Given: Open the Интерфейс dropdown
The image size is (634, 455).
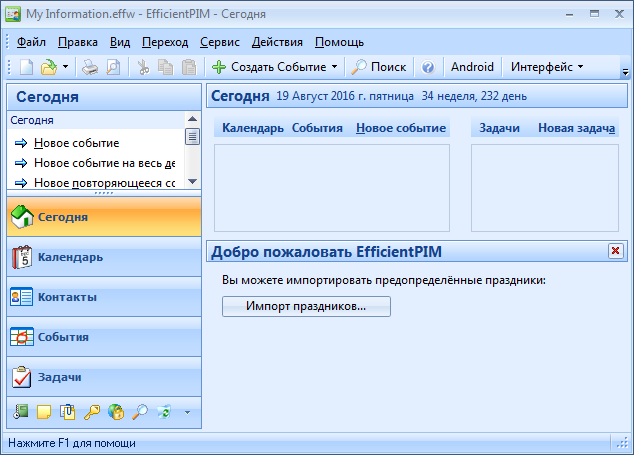Looking at the screenshot, I should pos(547,67).
